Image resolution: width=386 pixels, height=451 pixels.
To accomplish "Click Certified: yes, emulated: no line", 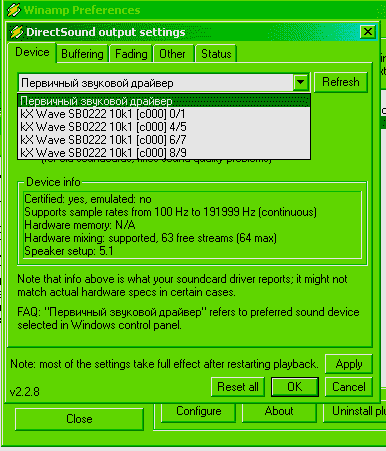I will click(x=88, y=199).
